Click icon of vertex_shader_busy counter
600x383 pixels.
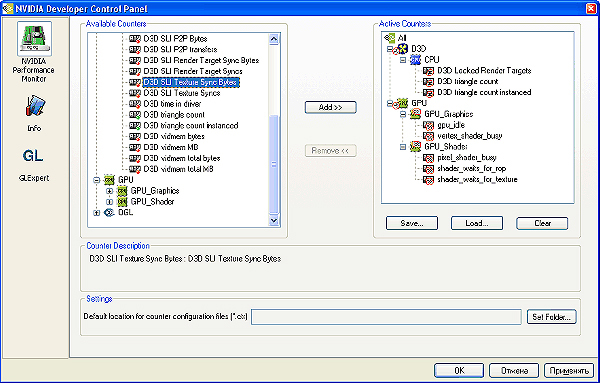point(429,136)
